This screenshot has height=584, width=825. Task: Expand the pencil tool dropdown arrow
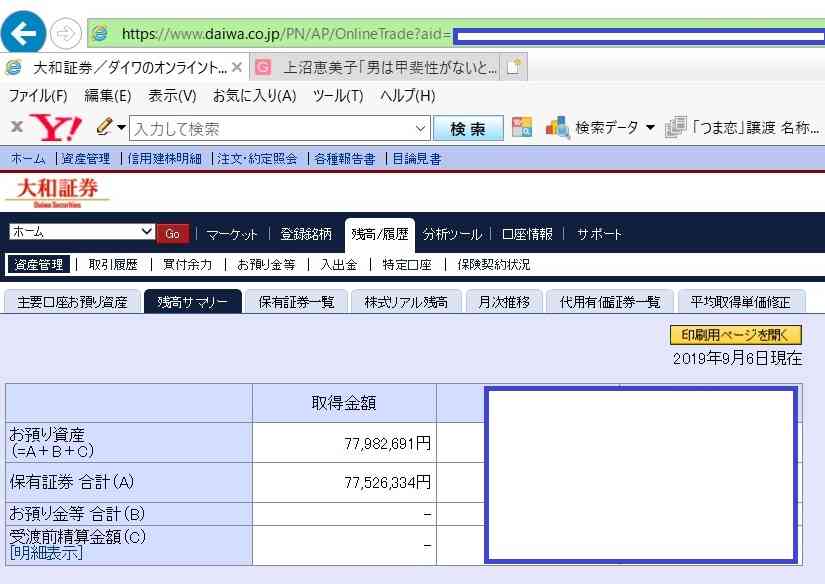[x=122, y=127]
